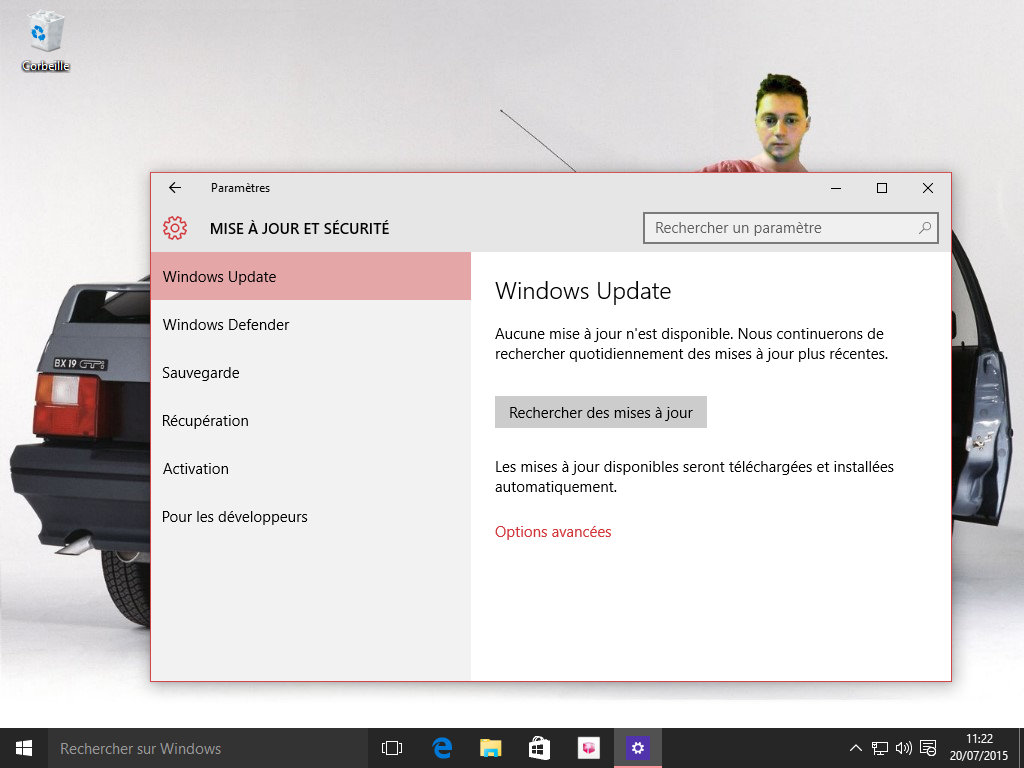Open the Options avancées link
Screen dimensions: 1024x768
coord(553,532)
